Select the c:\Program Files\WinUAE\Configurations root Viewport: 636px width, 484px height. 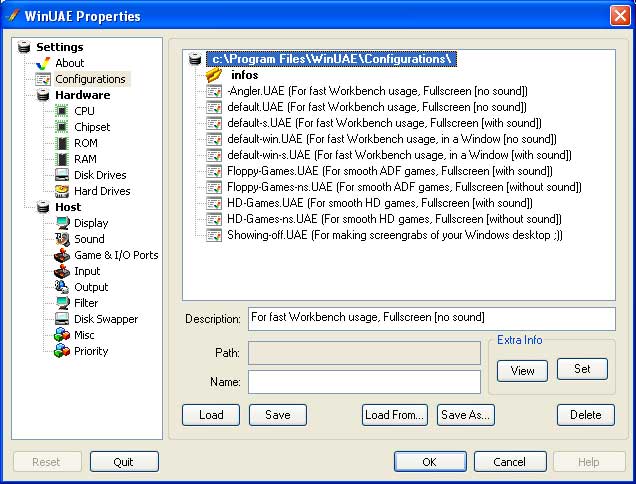(332, 59)
